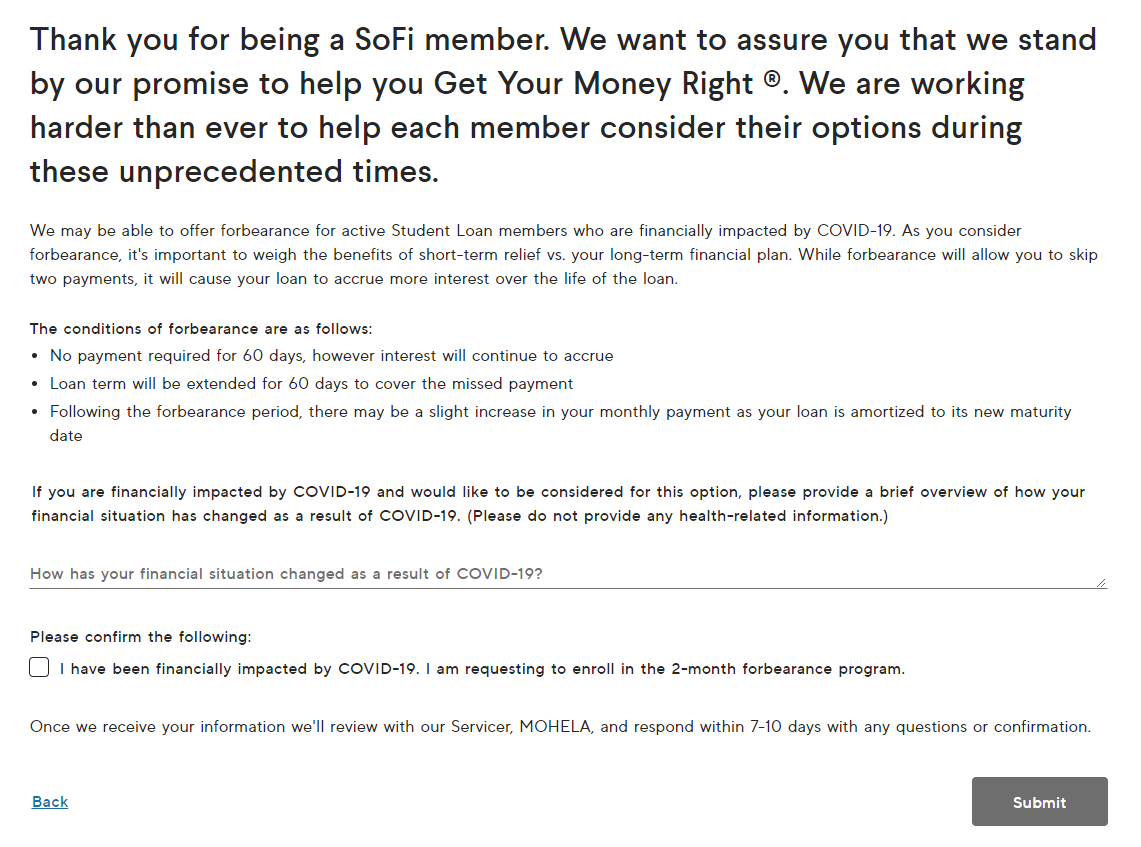This screenshot has height=847, width=1141.
Task: Click the health-related information parenthetical note
Action: pos(677,516)
